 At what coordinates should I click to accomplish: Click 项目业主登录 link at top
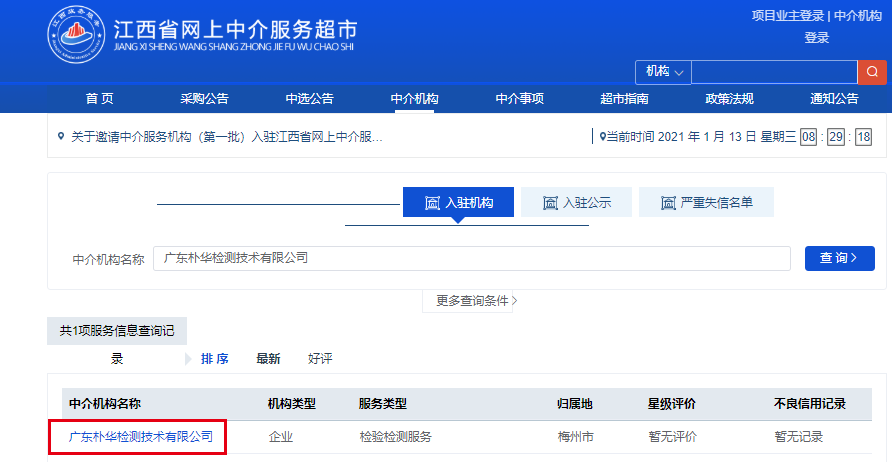787,16
